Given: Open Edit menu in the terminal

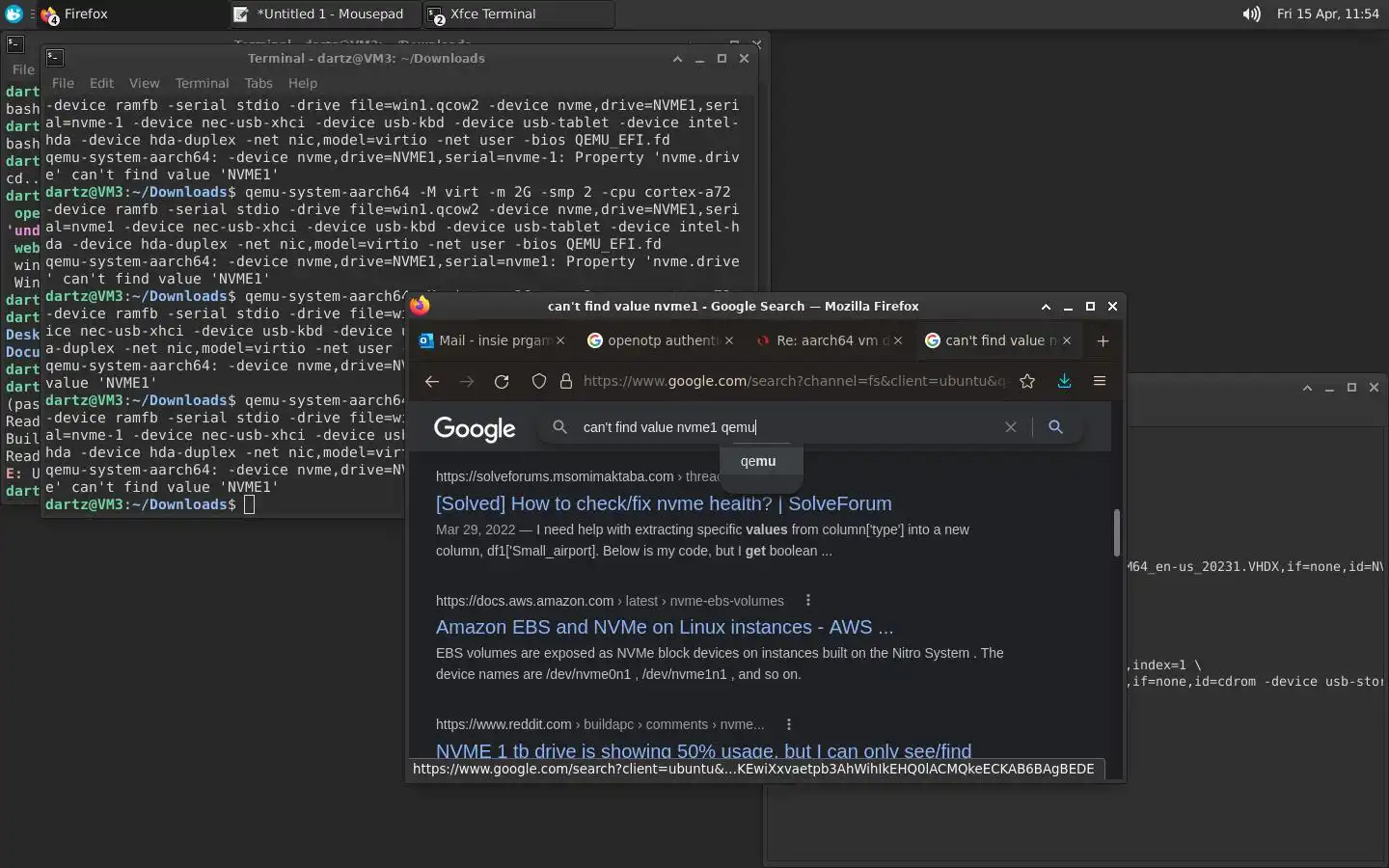Looking at the screenshot, I should point(101,83).
